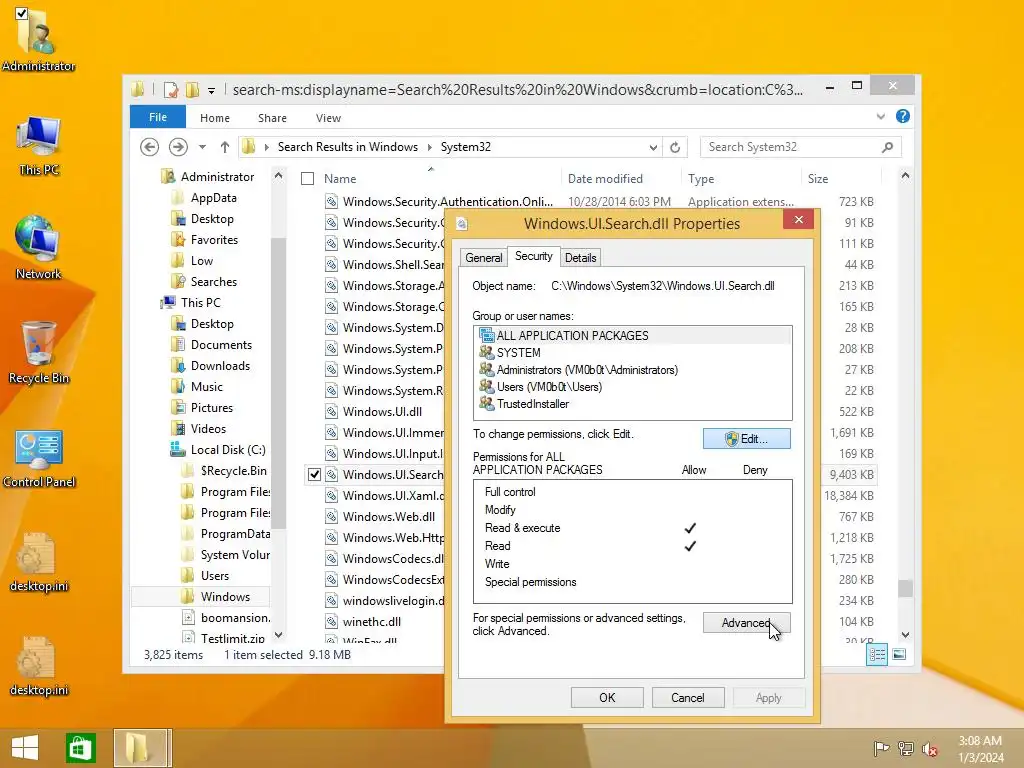
Task: Click the file list scroll down arrow
Action: point(905,635)
